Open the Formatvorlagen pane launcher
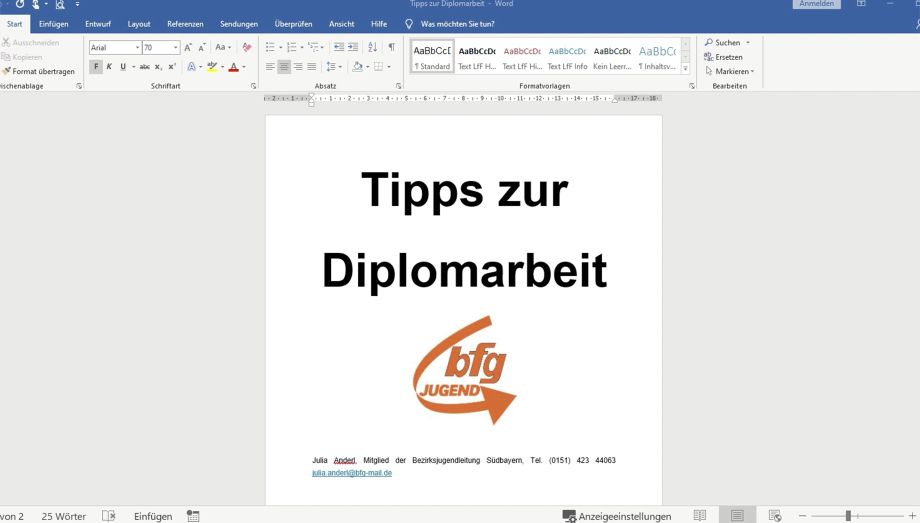 click(x=692, y=86)
